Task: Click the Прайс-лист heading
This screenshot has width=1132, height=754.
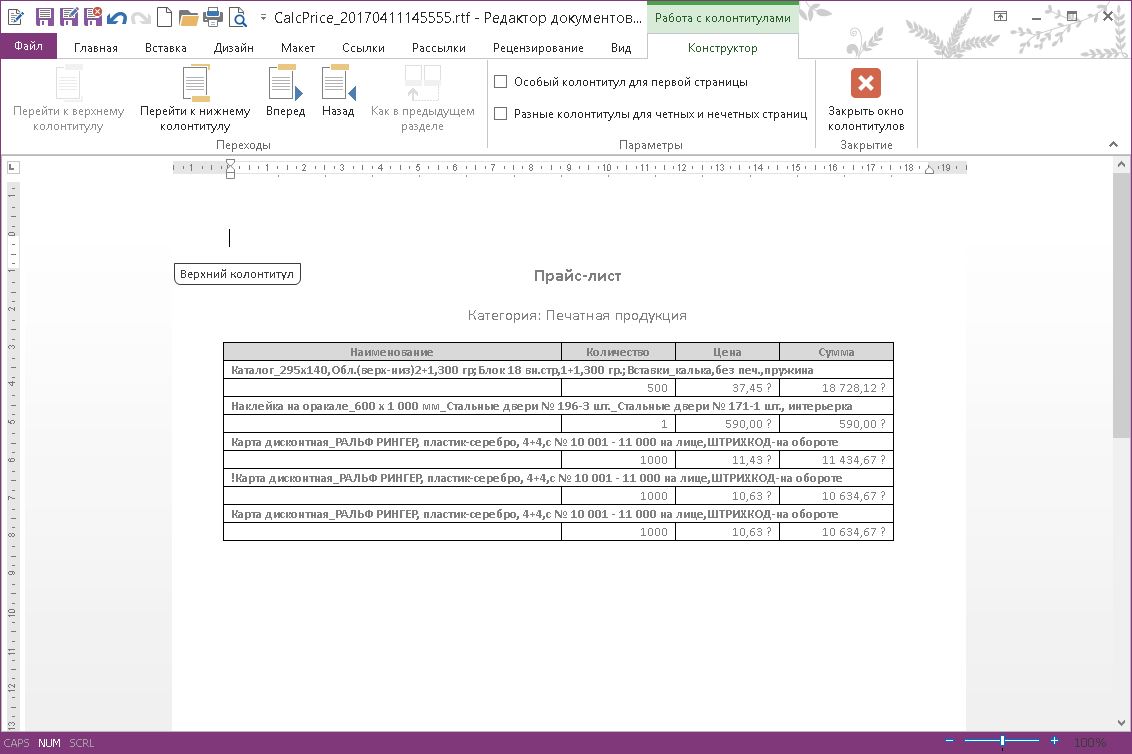Action: pos(577,275)
